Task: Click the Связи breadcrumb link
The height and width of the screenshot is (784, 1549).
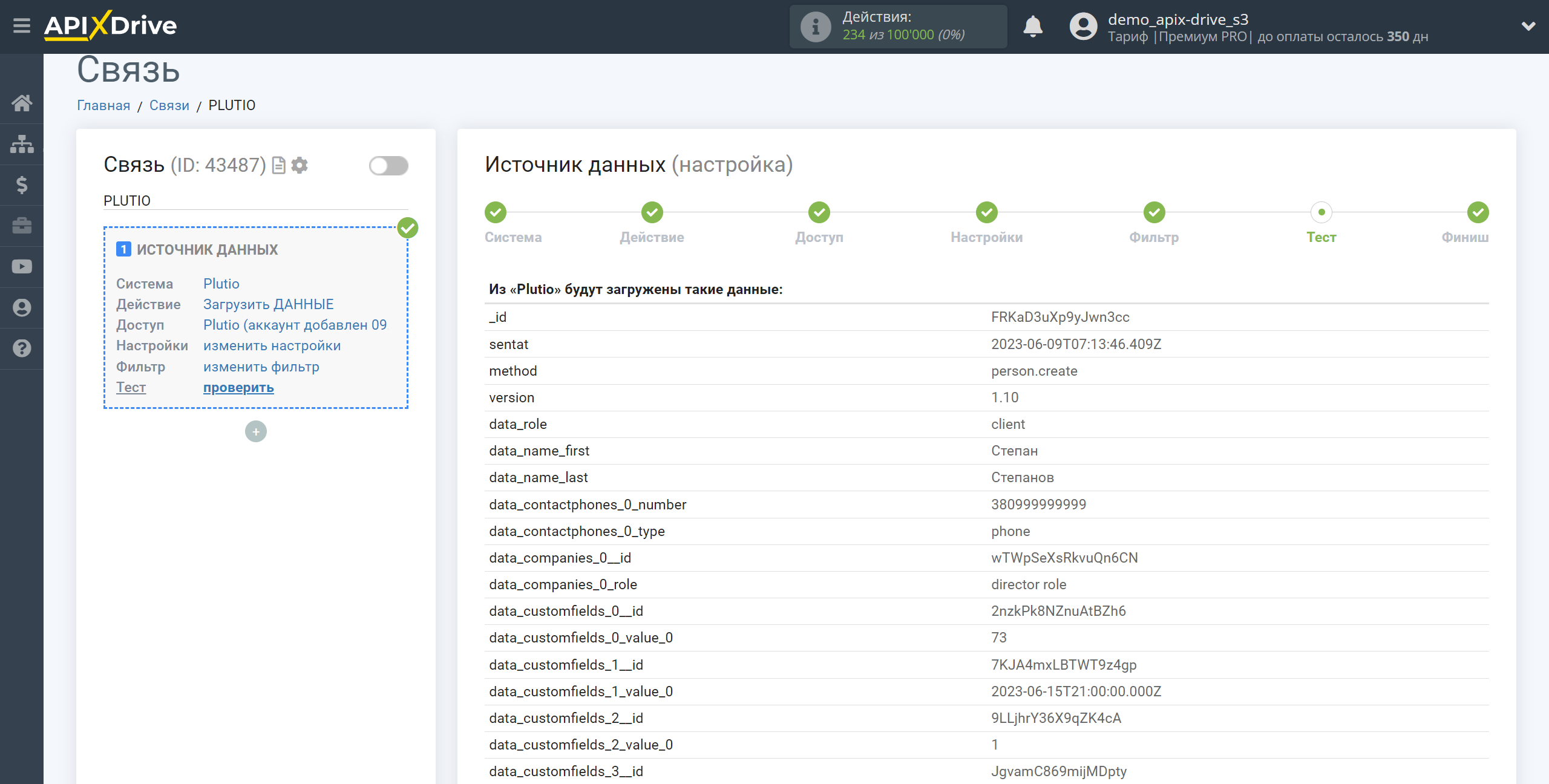Action: (169, 105)
